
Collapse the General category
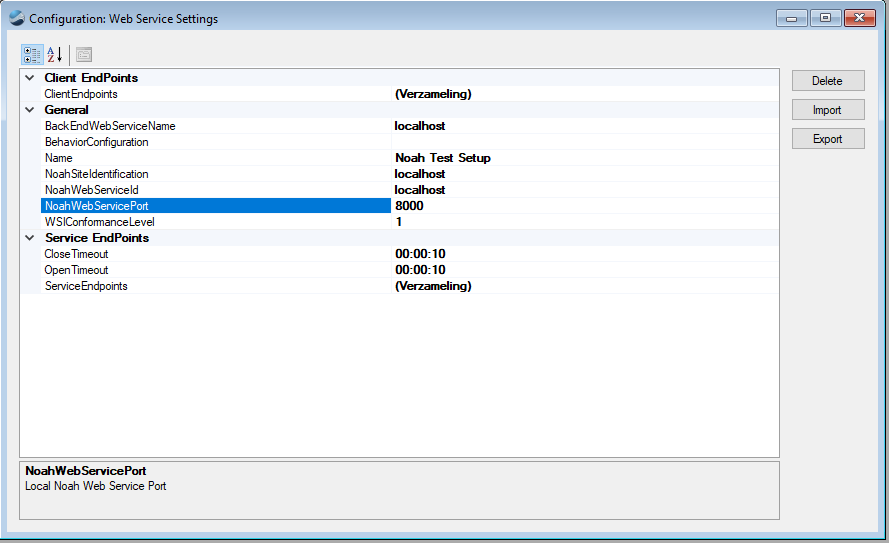pyautogui.click(x=30, y=110)
